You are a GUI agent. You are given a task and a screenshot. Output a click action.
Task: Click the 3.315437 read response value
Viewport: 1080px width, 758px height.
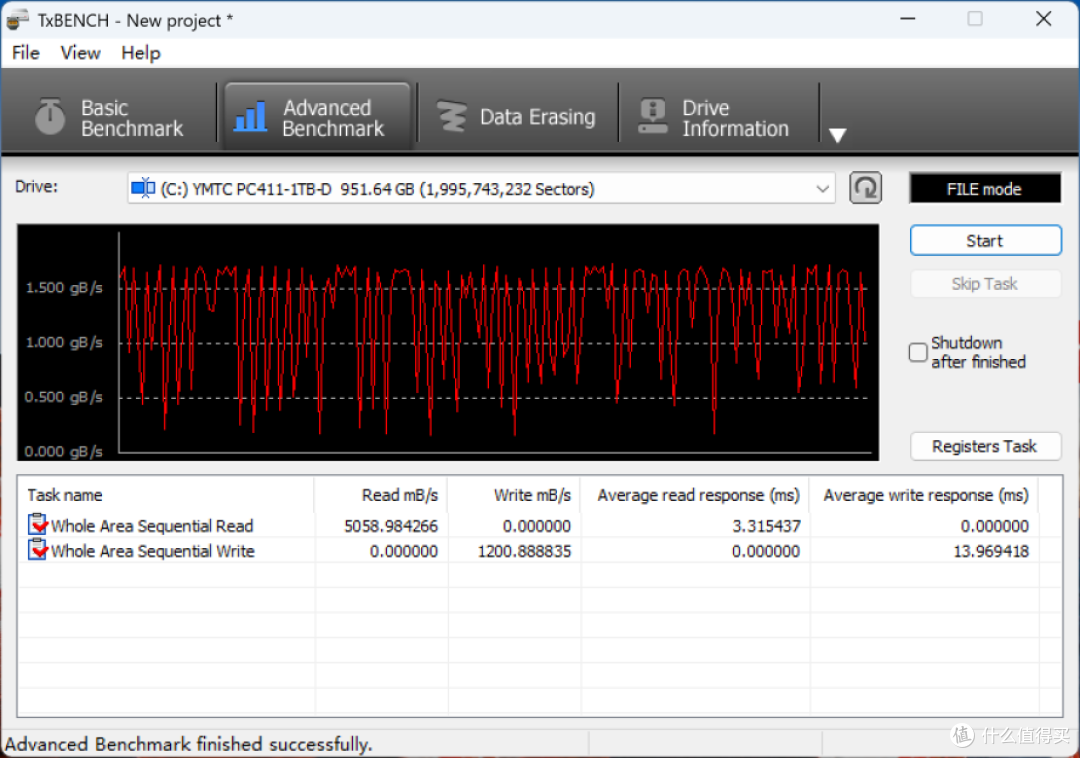pyautogui.click(x=766, y=526)
